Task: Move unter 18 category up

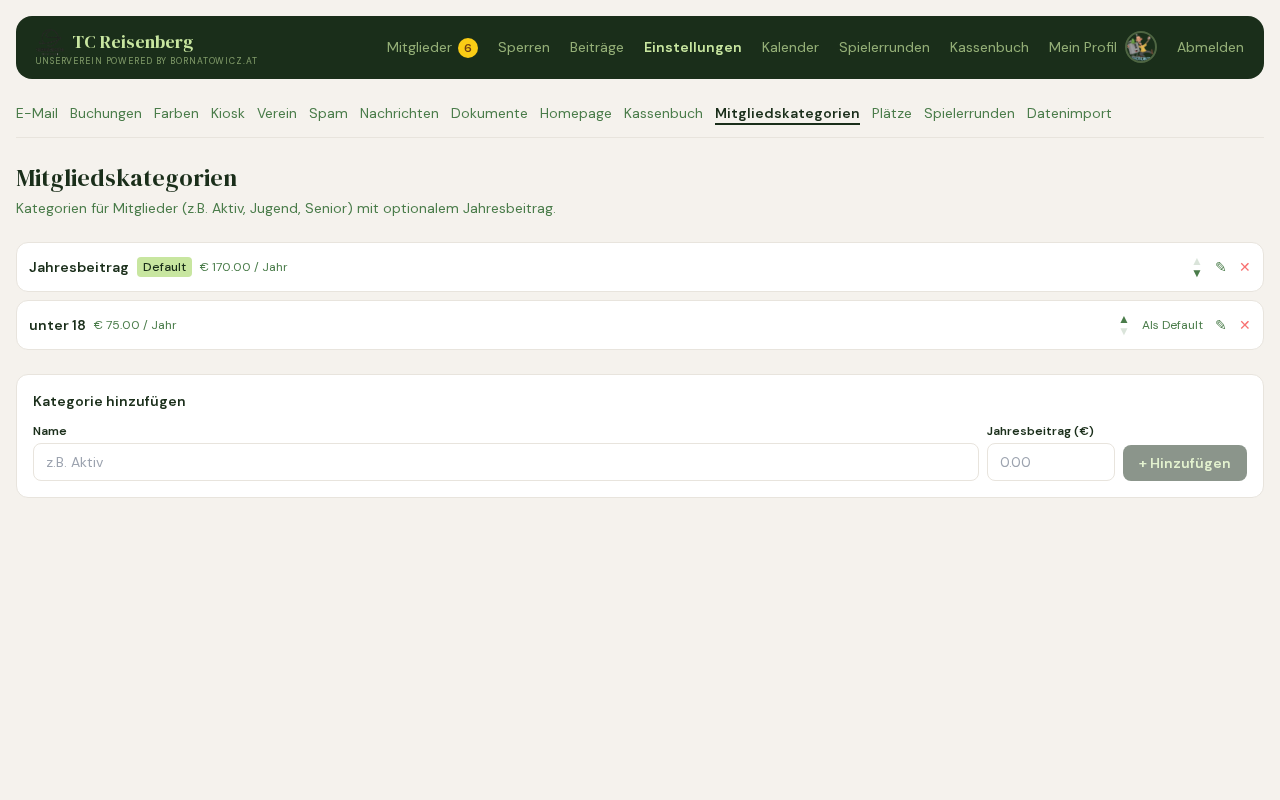Action: (1124, 319)
